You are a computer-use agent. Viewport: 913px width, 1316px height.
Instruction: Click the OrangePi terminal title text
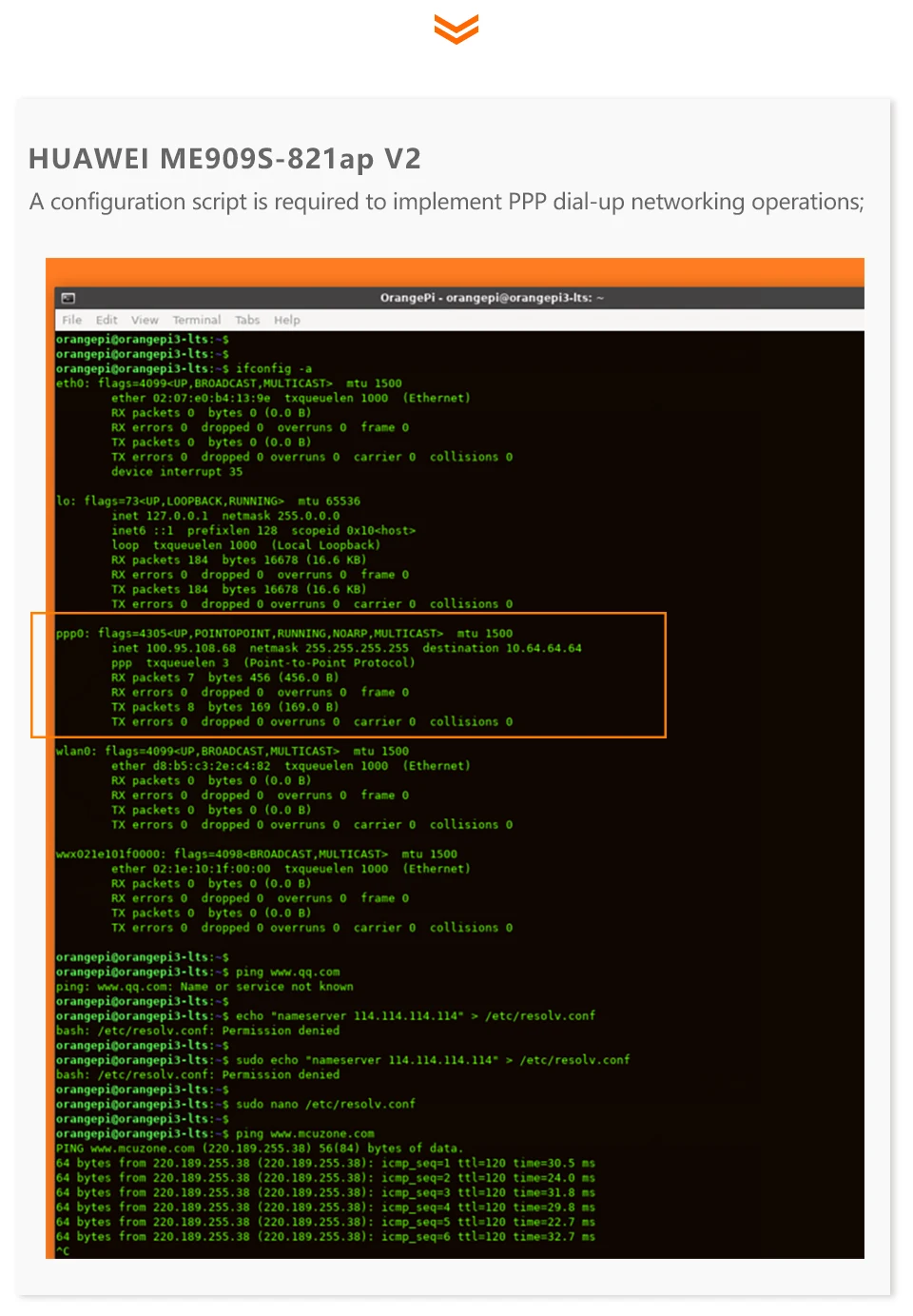[x=492, y=298]
